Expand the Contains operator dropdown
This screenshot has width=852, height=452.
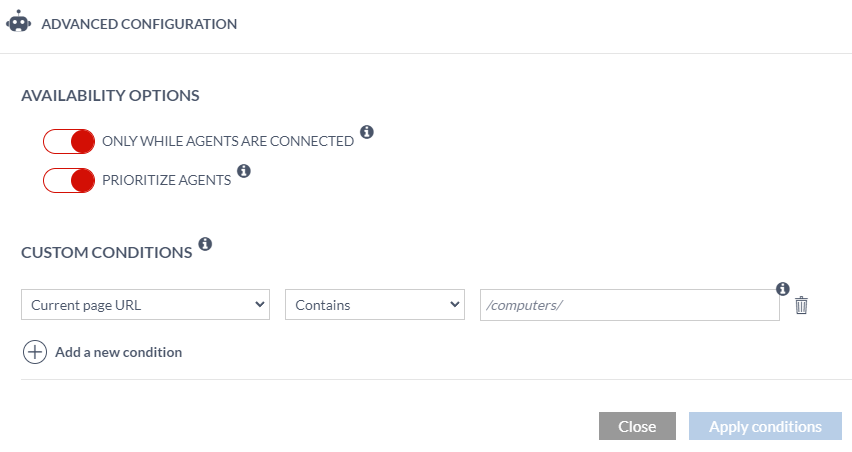(x=375, y=305)
